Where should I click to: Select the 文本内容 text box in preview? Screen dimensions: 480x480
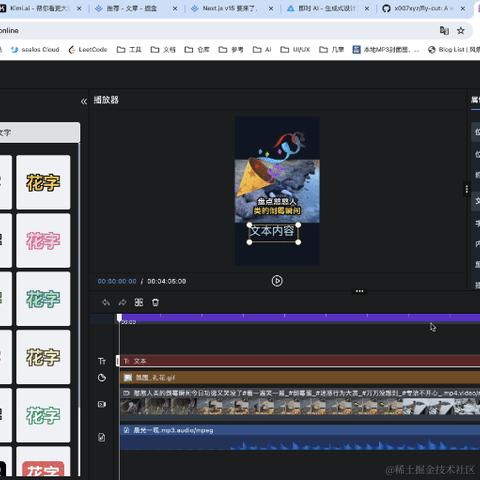pos(273,233)
